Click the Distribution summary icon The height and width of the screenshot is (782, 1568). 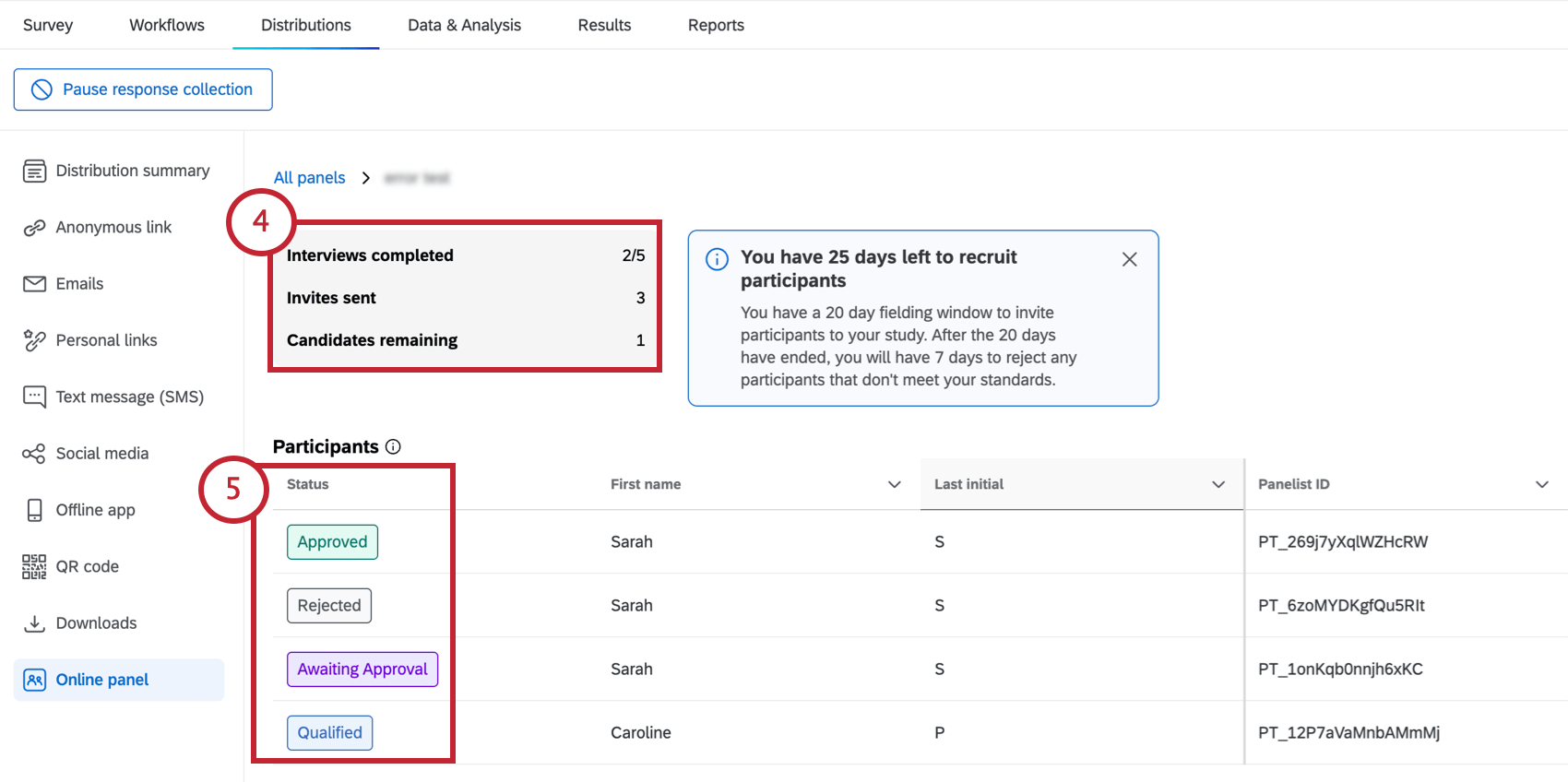tap(34, 171)
